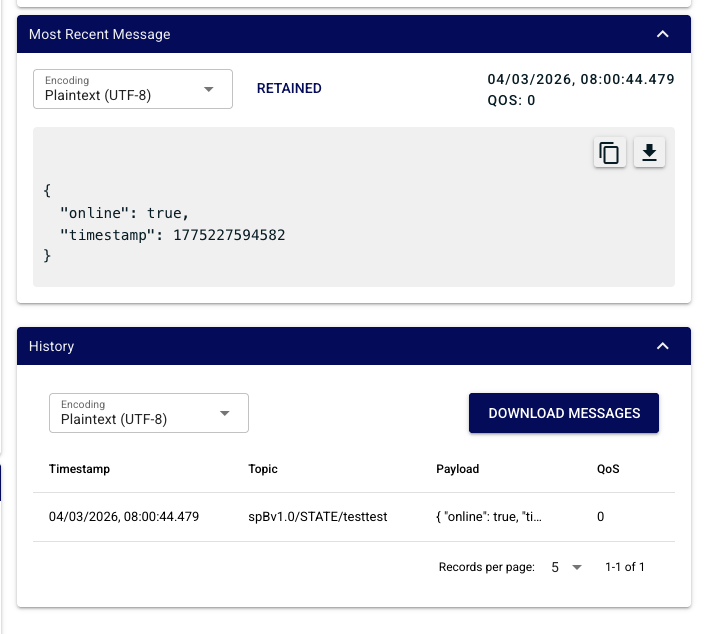
Task: Select the spBv1.0/STATE/testtest history row
Action: pos(354,517)
